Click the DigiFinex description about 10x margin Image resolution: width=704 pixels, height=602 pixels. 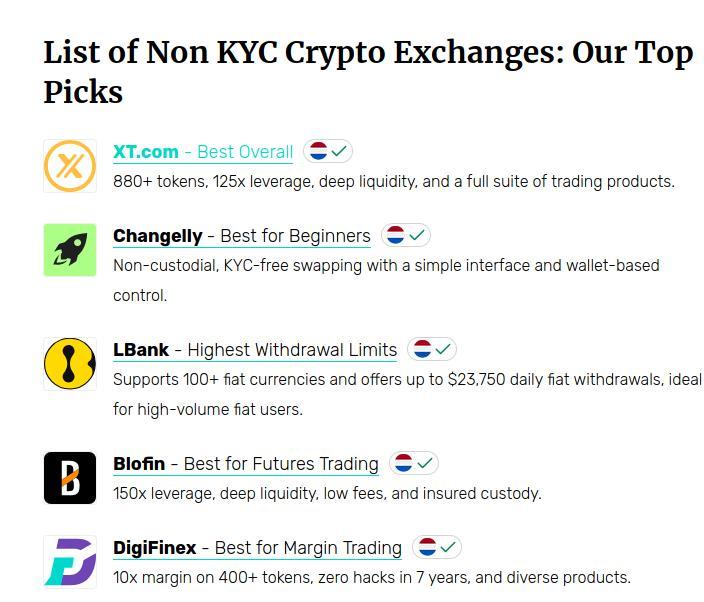pos(372,577)
